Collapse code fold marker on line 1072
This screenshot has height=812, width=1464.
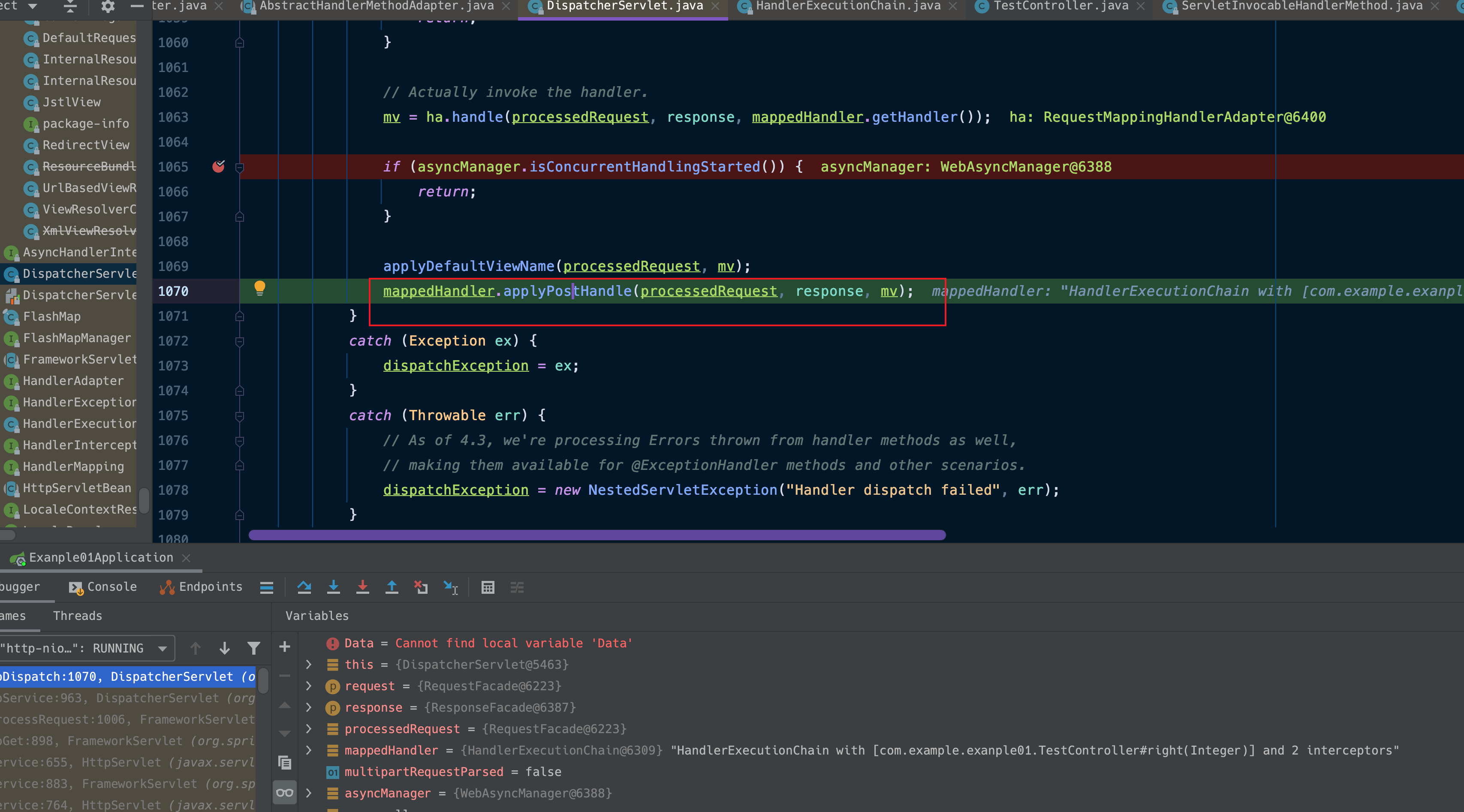[x=239, y=341]
